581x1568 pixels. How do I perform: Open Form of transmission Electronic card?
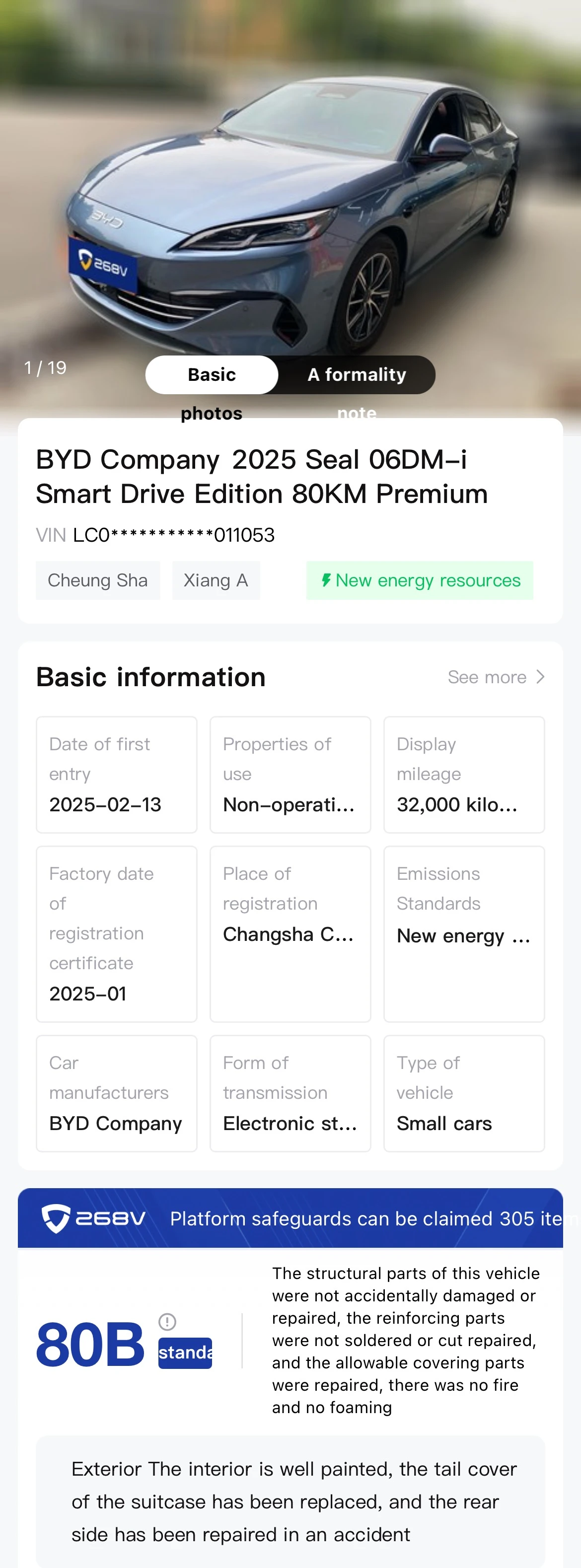point(290,1093)
